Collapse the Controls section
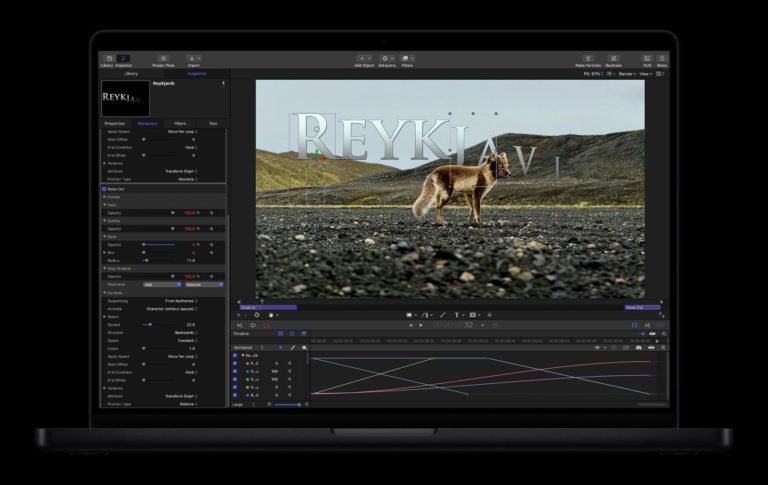The image size is (768, 485). tap(104, 292)
